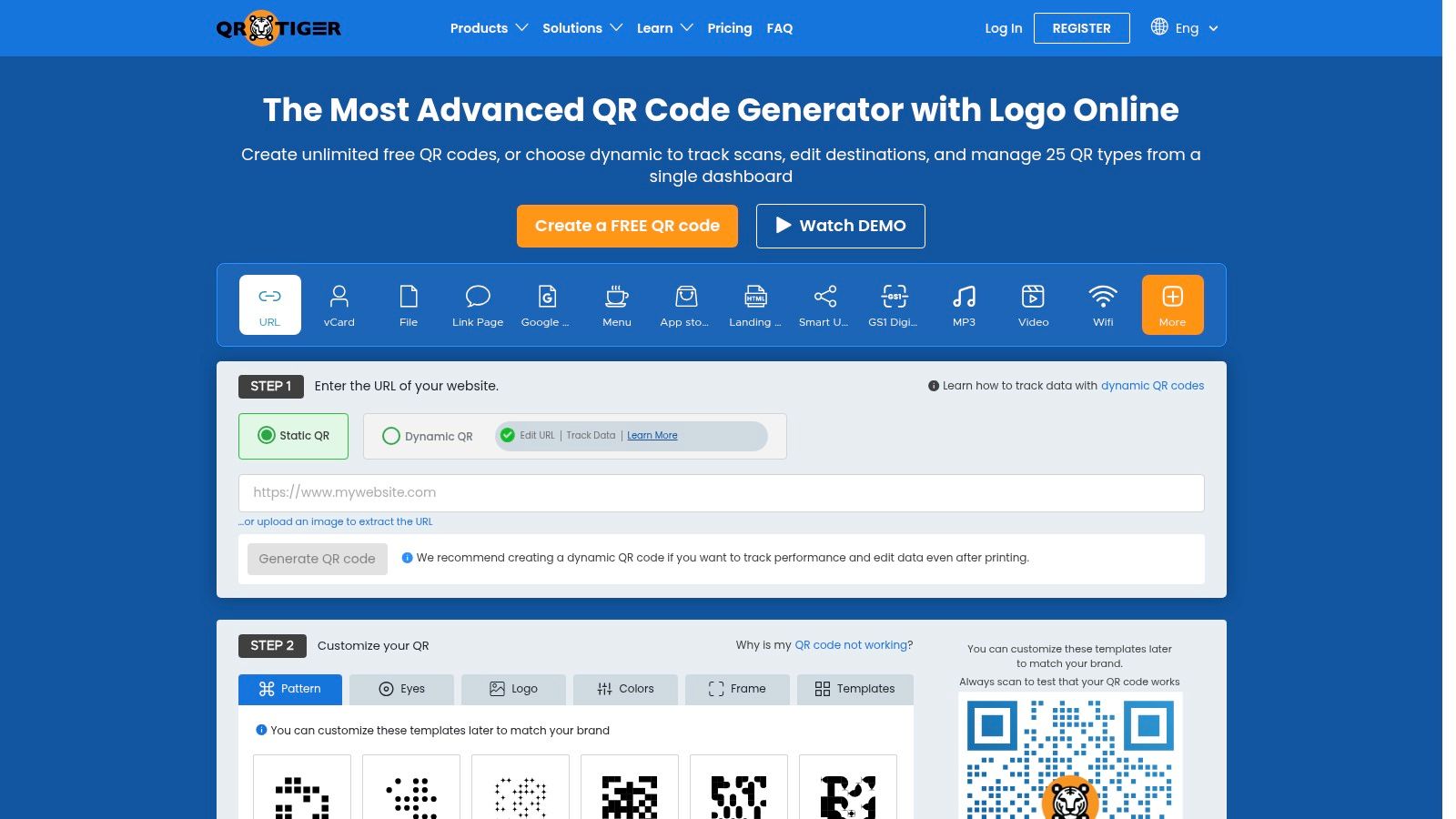Open the Learn More link
1456x819 pixels.
tap(652, 435)
